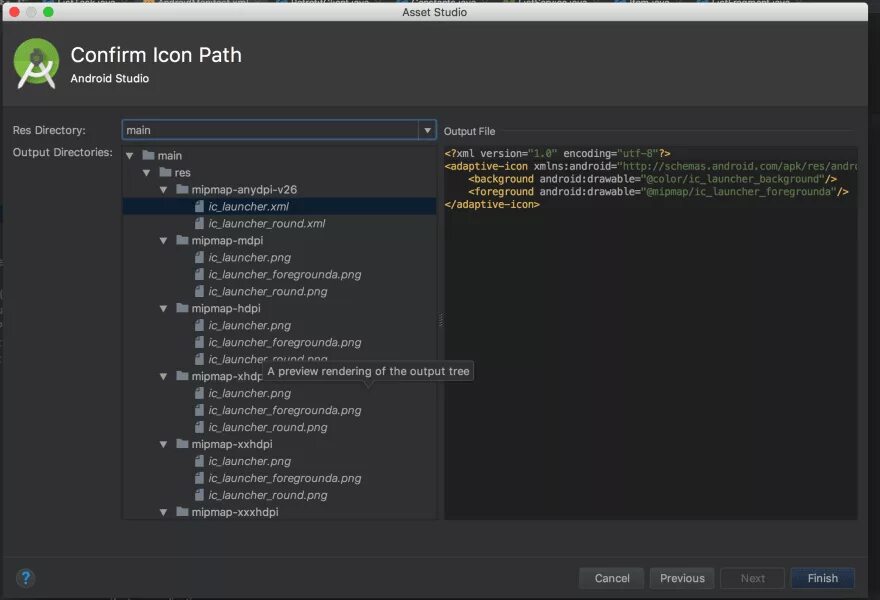The height and width of the screenshot is (600, 880).
Task: Open the Res Directory dropdown arrow
Action: click(x=427, y=130)
